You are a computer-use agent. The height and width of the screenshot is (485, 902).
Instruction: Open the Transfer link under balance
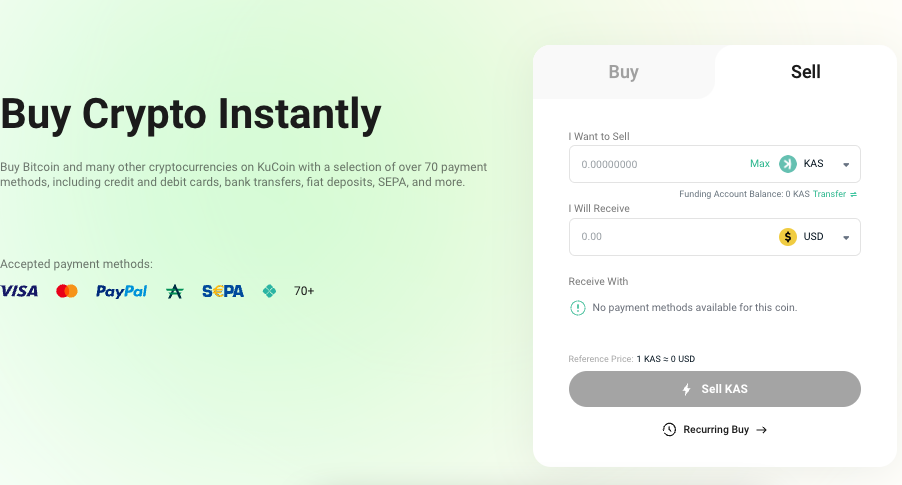tap(834, 194)
